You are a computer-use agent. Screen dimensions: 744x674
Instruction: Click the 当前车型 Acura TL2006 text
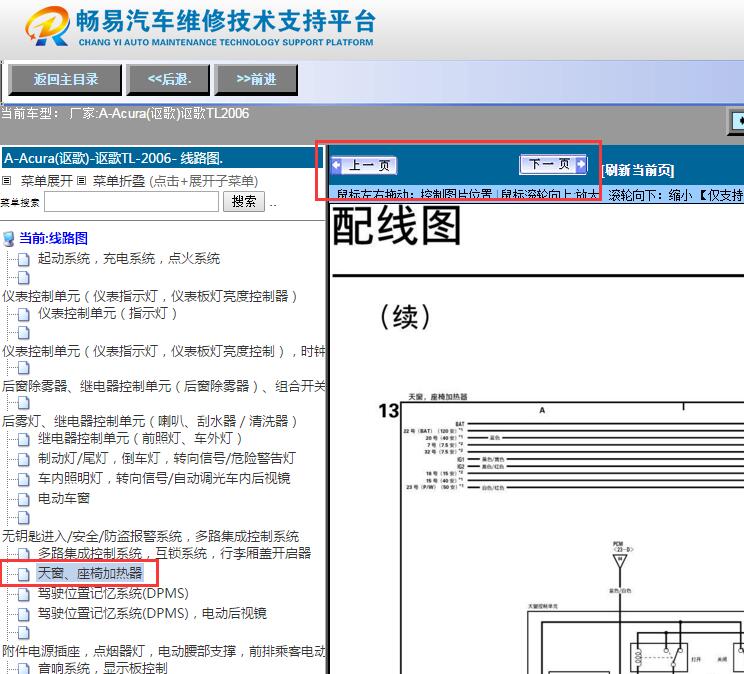coord(125,113)
